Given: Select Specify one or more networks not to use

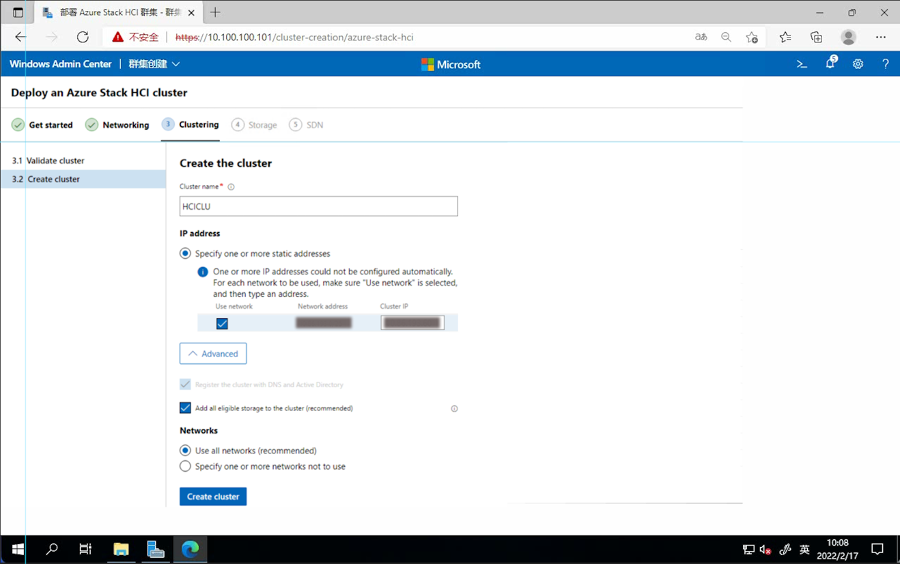Looking at the screenshot, I should [185, 467].
